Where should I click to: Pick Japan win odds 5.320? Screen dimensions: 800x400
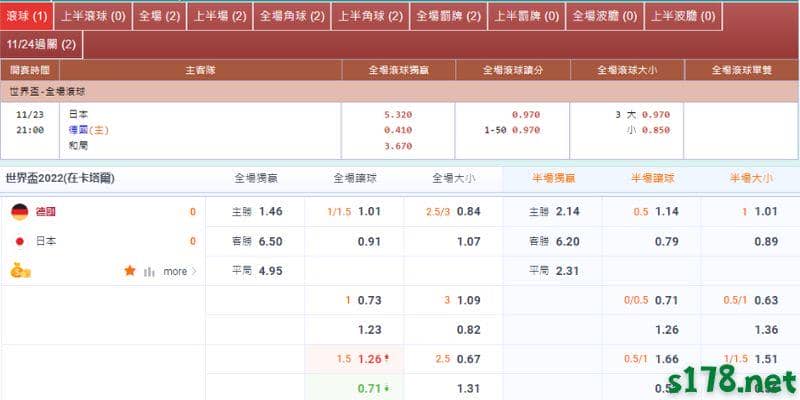tap(398, 115)
